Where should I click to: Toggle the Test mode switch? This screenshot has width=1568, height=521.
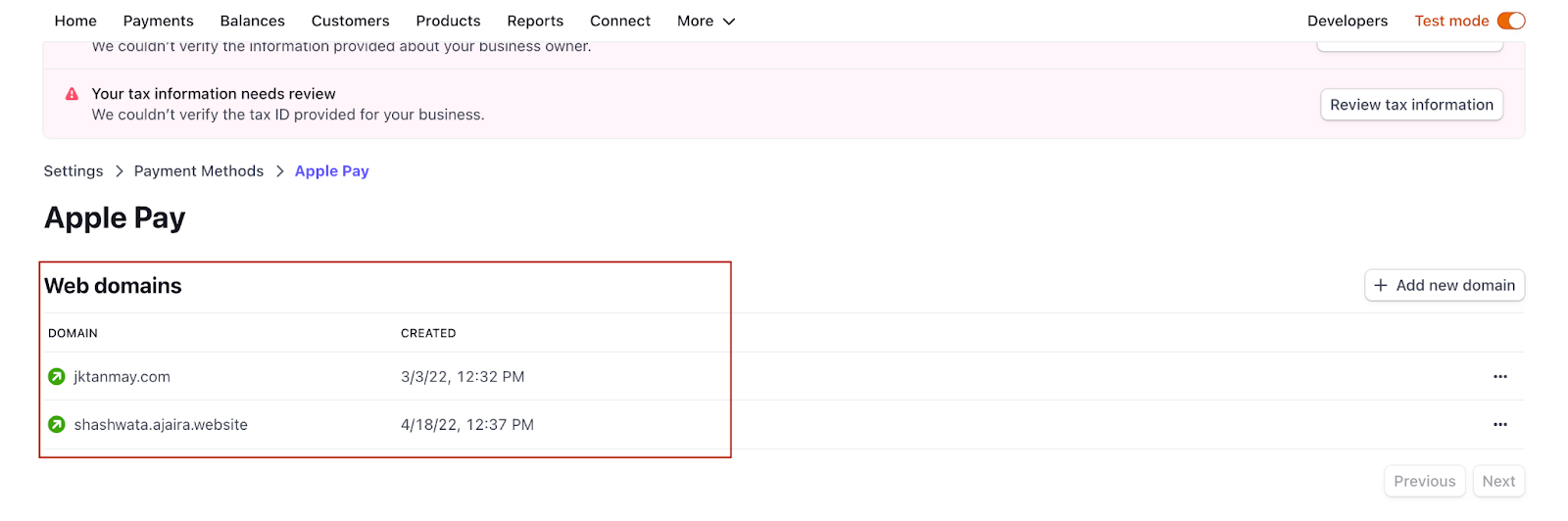[1511, 21]
